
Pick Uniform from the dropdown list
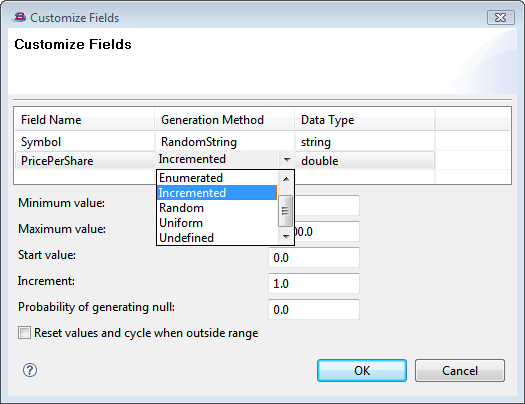tap(181, 223)
